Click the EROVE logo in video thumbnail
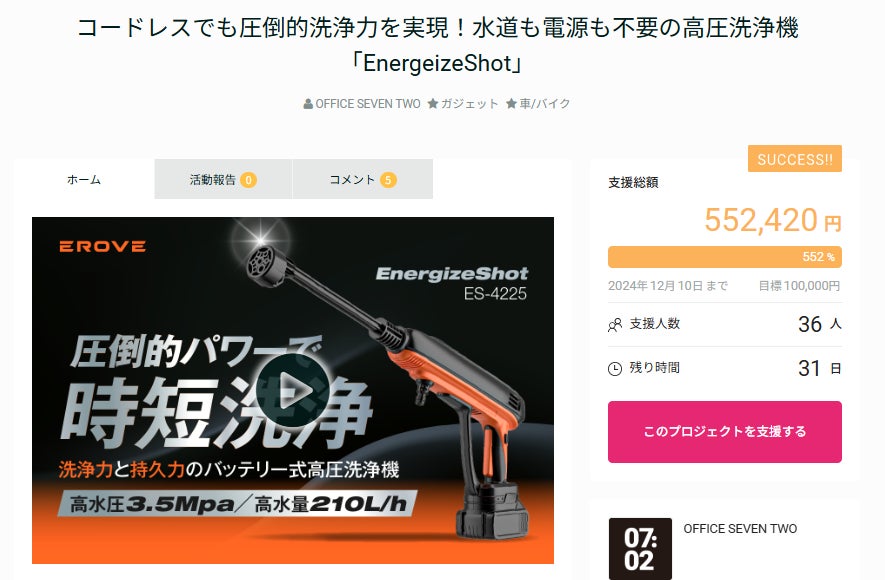885x580 pixels. click(x=103, y=247)
